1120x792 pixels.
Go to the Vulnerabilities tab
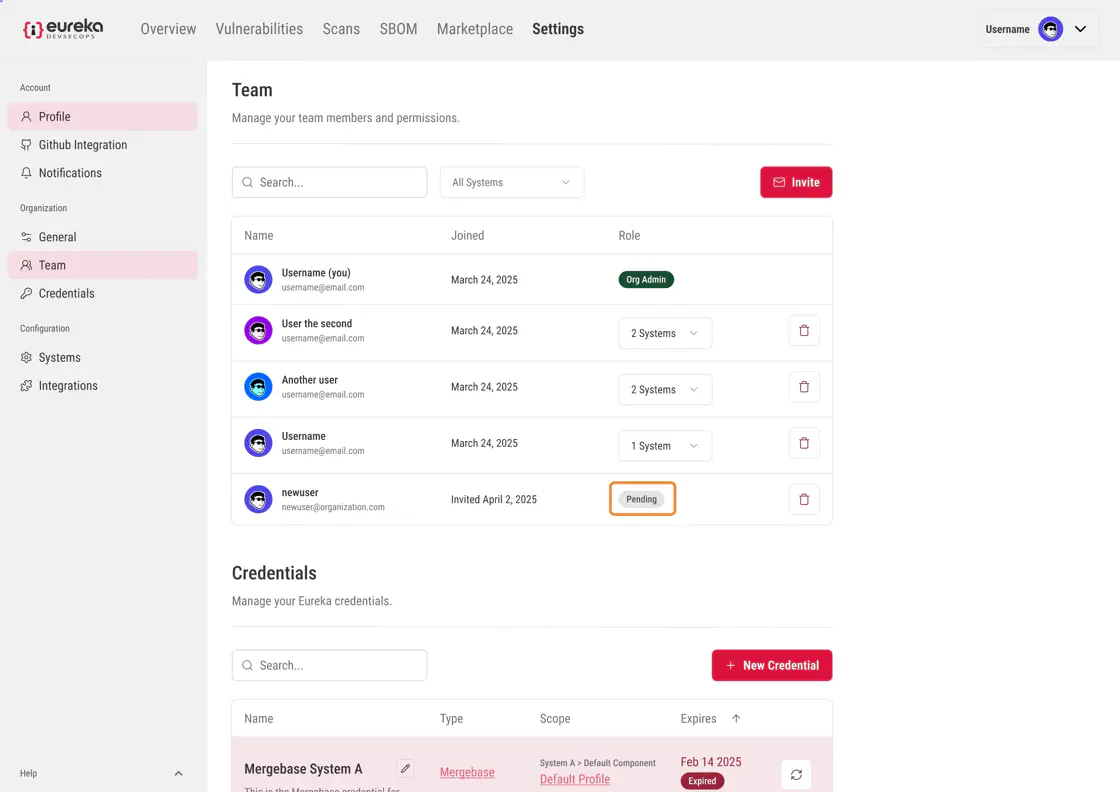coord(259,29)
